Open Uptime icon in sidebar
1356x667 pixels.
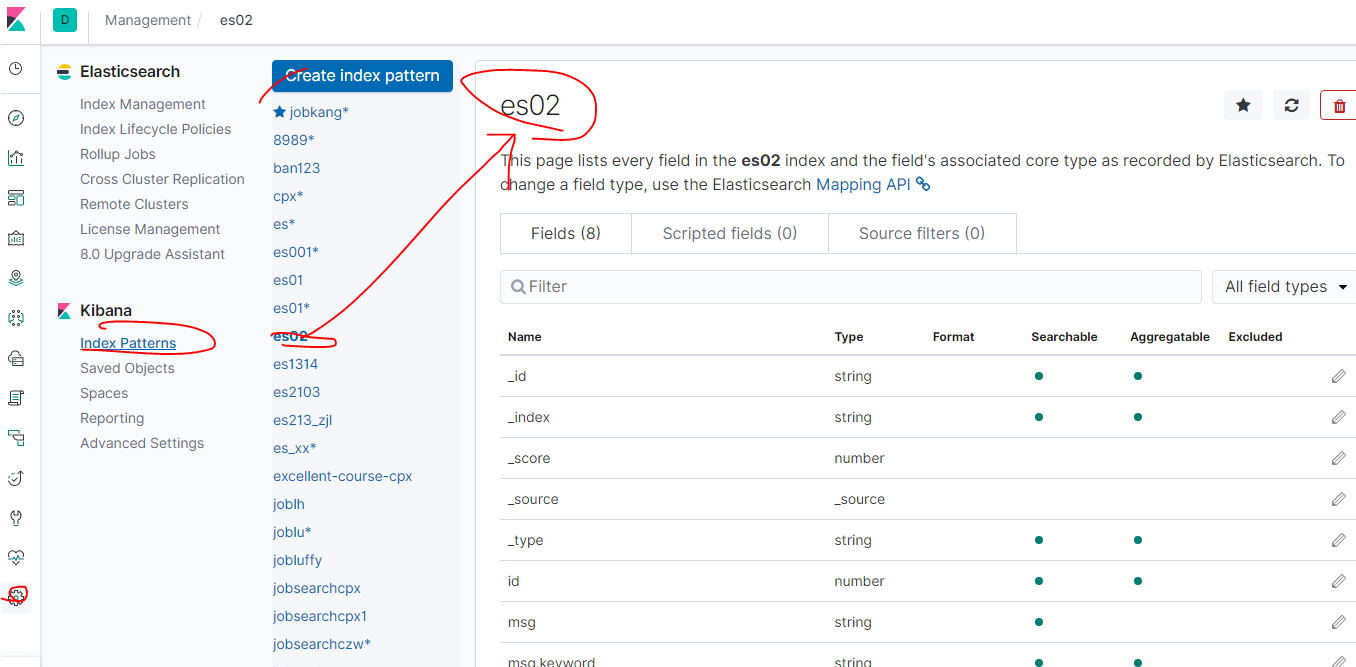(16, 478)
